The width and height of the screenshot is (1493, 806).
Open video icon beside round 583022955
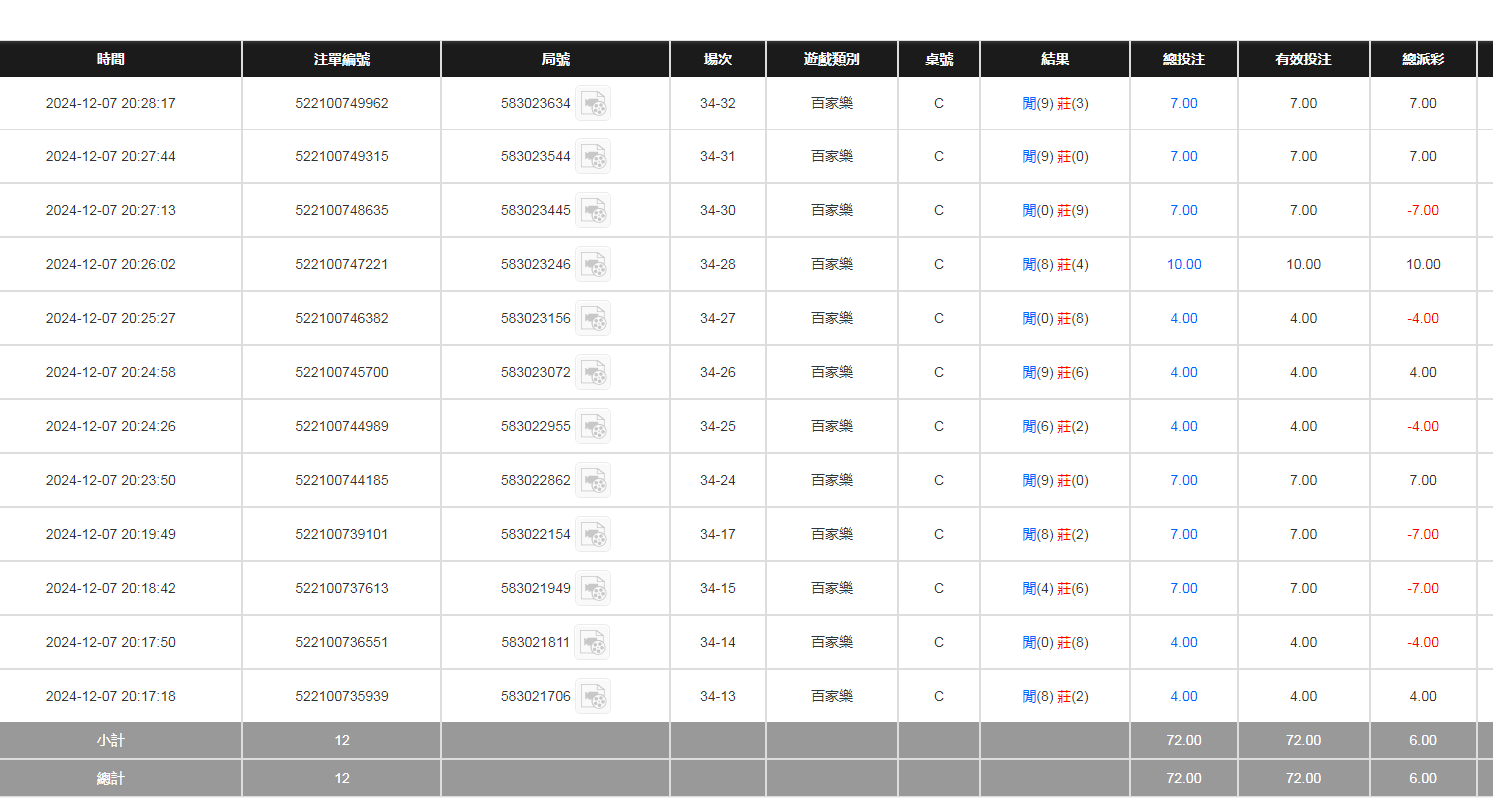pyautogui.click(x=593, y=427)
